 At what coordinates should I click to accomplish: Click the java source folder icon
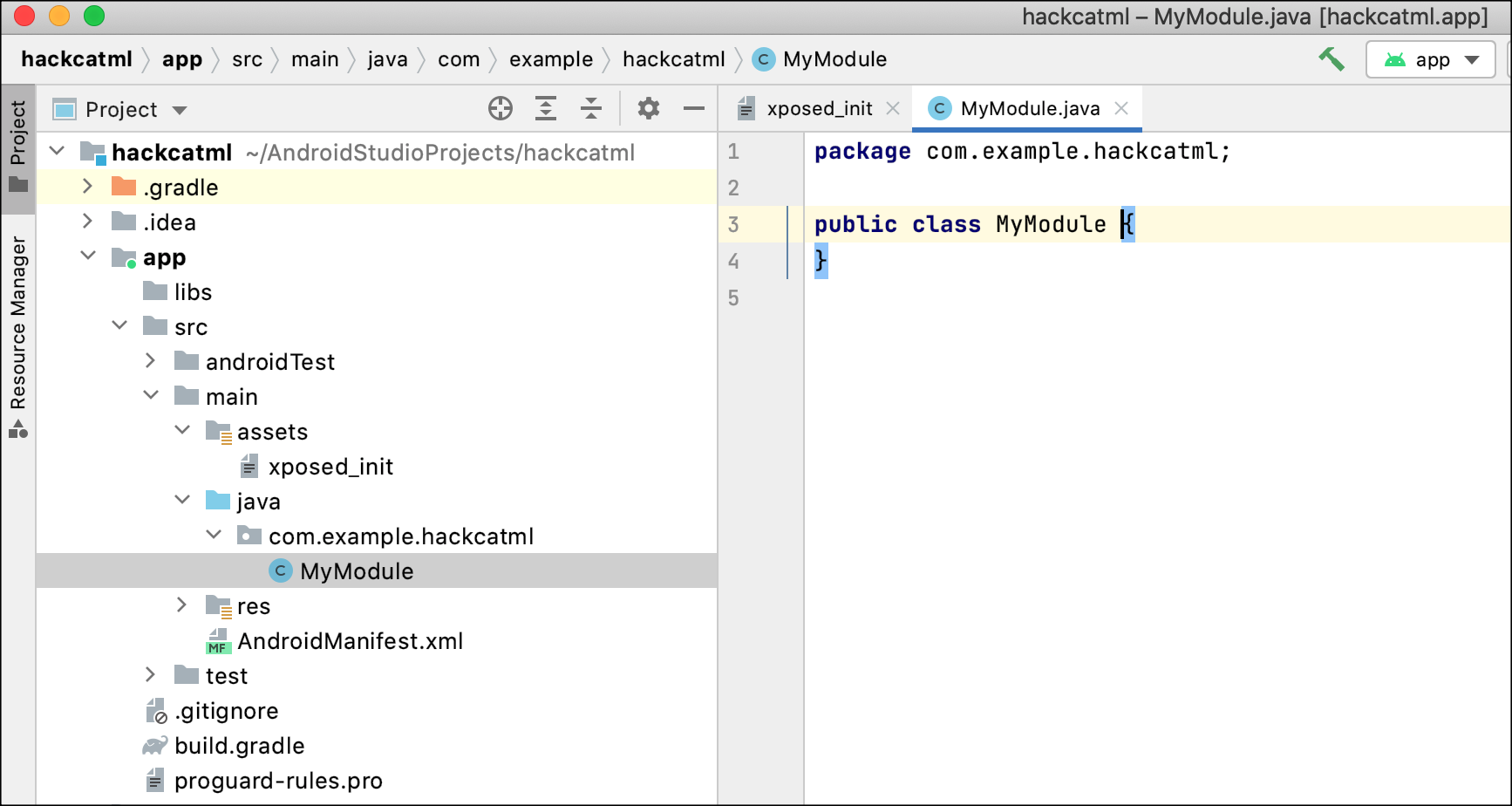click(x=218, y=501)
